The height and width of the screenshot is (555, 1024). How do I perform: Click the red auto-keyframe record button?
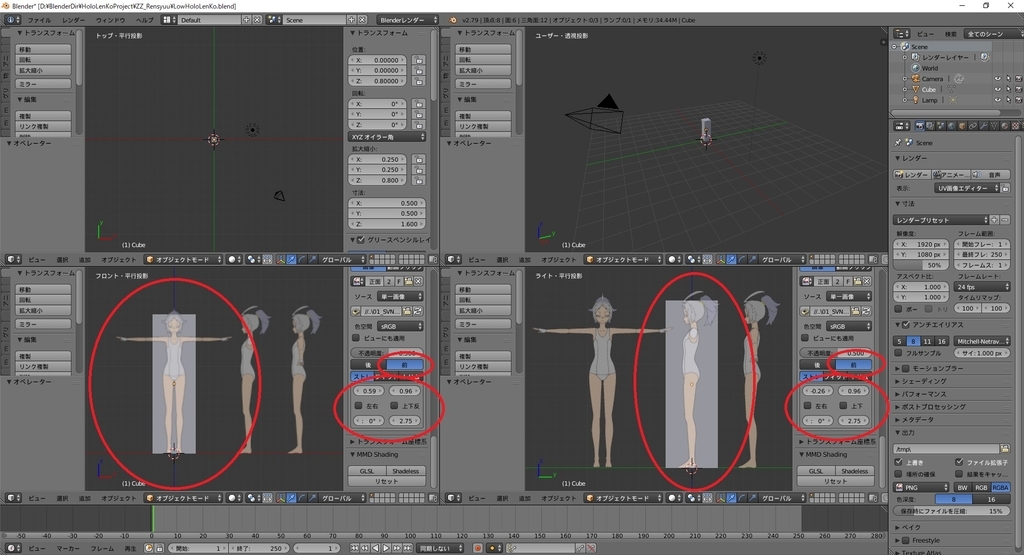point(478,548)
